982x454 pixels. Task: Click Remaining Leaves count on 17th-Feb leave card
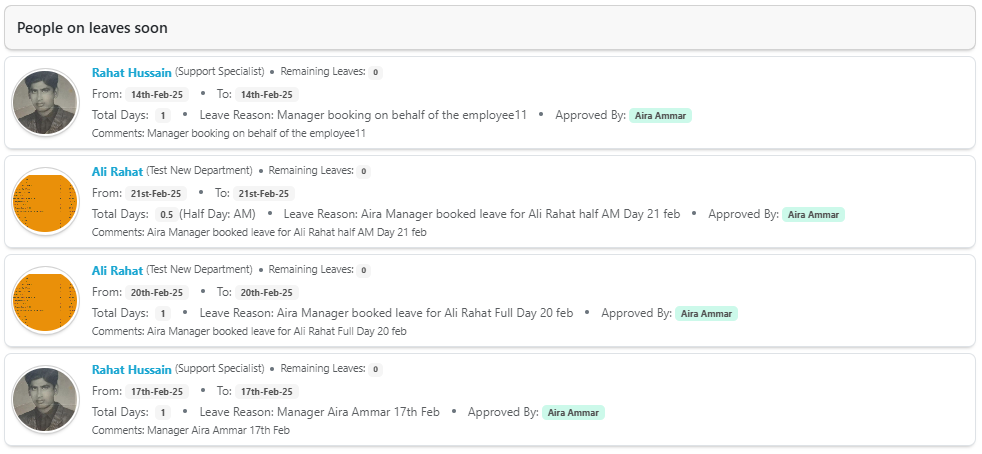point(376,369)
